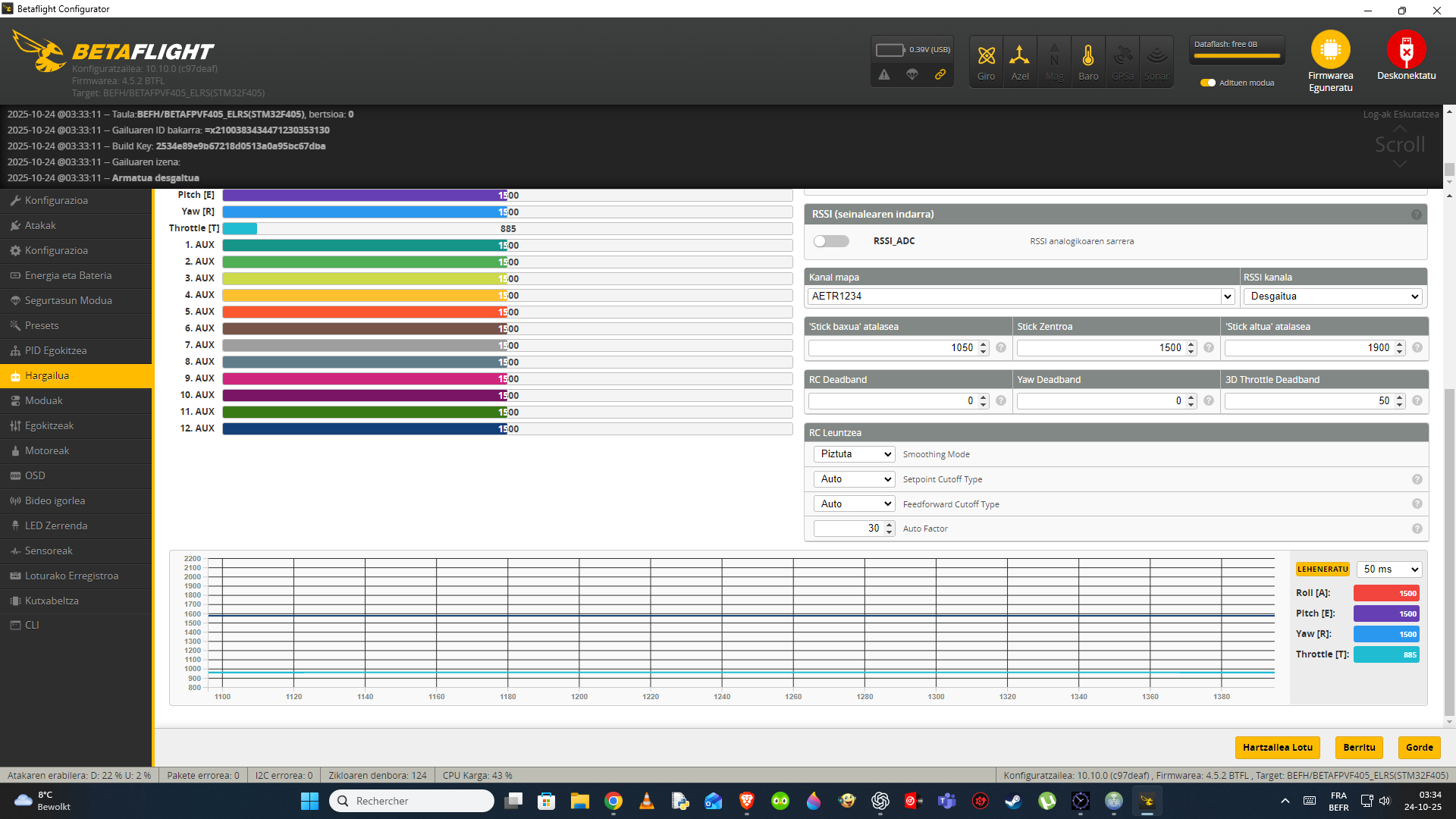Open the RSSI kanala Desgaitua dropdown

(1333, 297)
